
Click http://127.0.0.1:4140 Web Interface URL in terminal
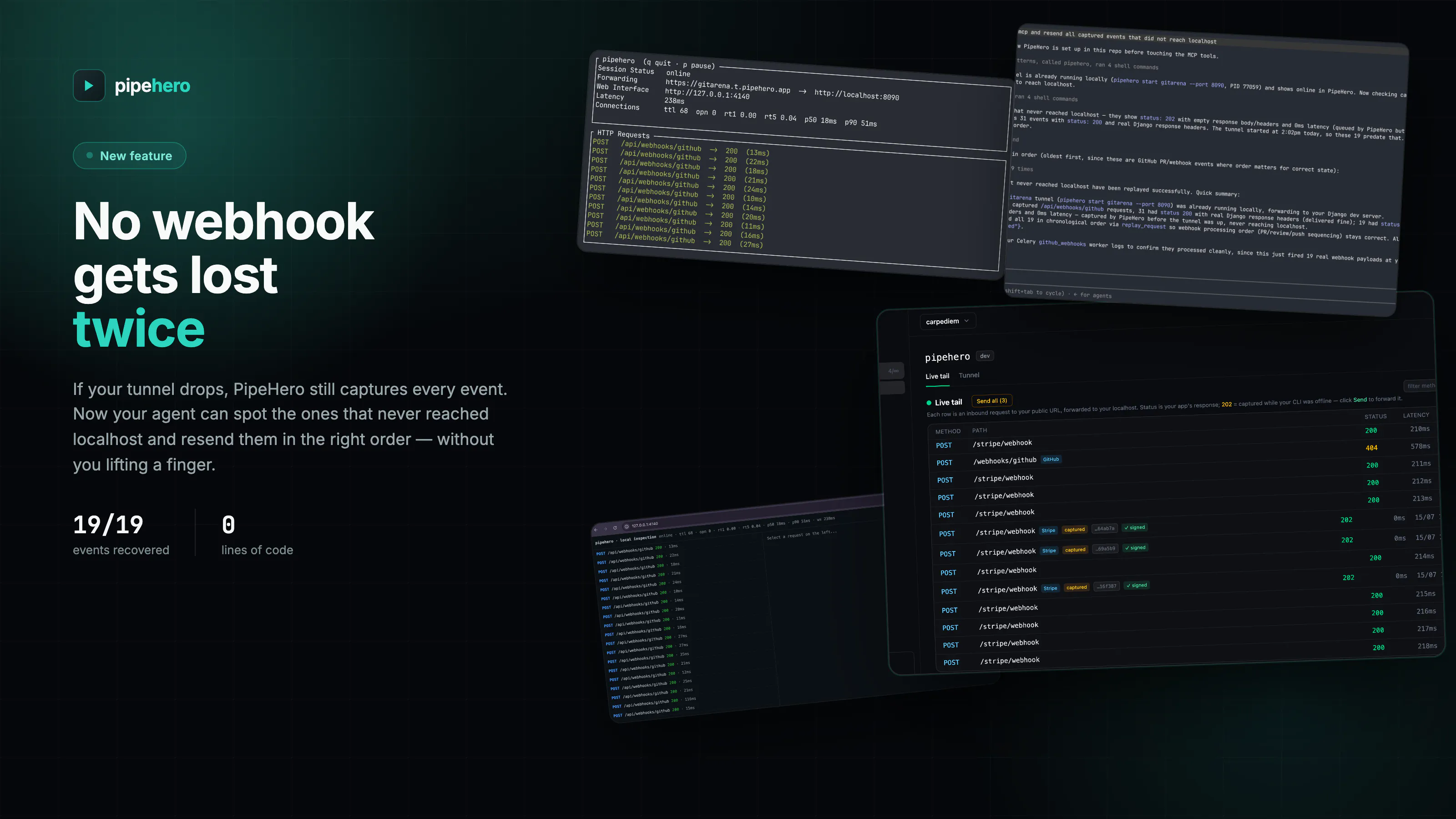tap(707, 94)
